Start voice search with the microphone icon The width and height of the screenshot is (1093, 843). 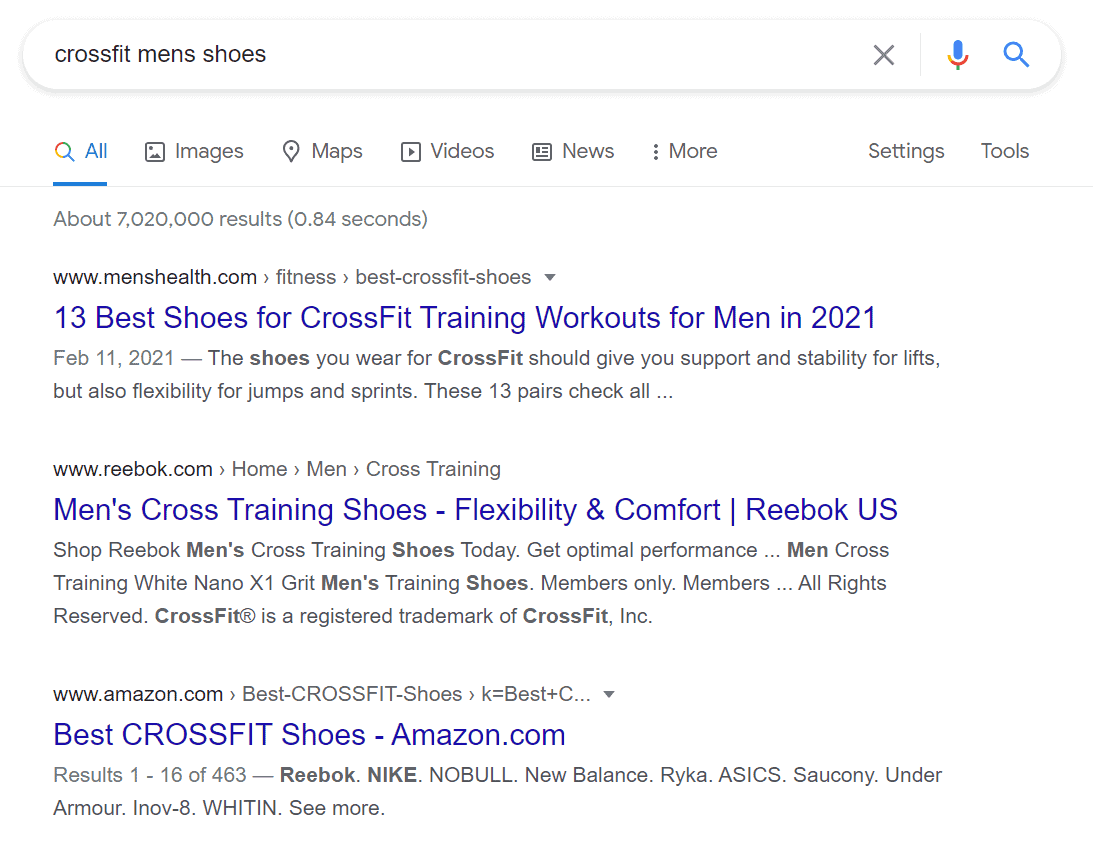click(x=957, y=55)
